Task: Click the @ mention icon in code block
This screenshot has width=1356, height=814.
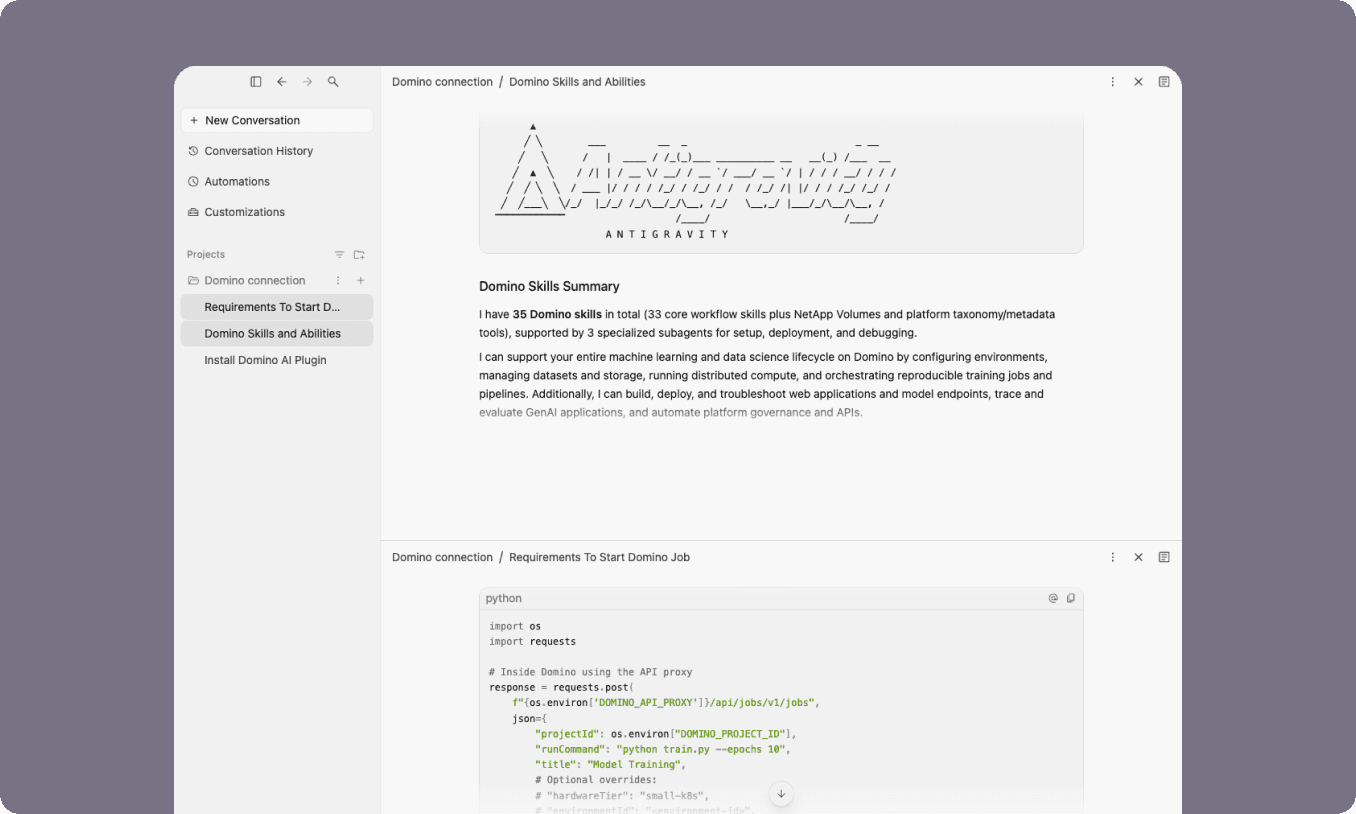Action: [x=1053, y=598]
